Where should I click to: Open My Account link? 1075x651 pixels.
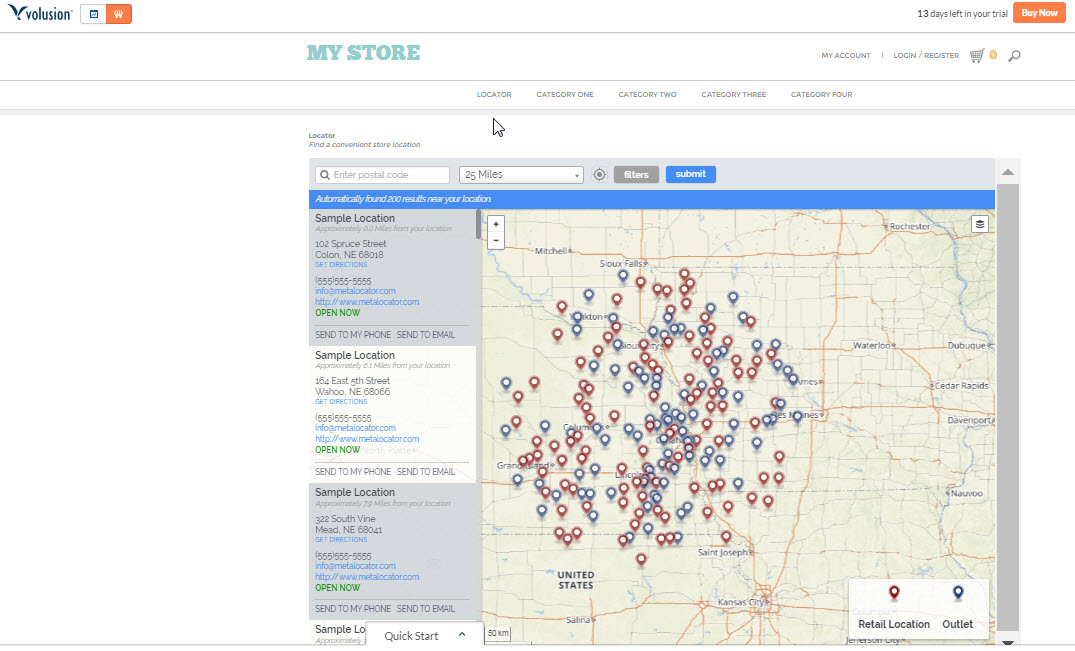tap(846, 56)
